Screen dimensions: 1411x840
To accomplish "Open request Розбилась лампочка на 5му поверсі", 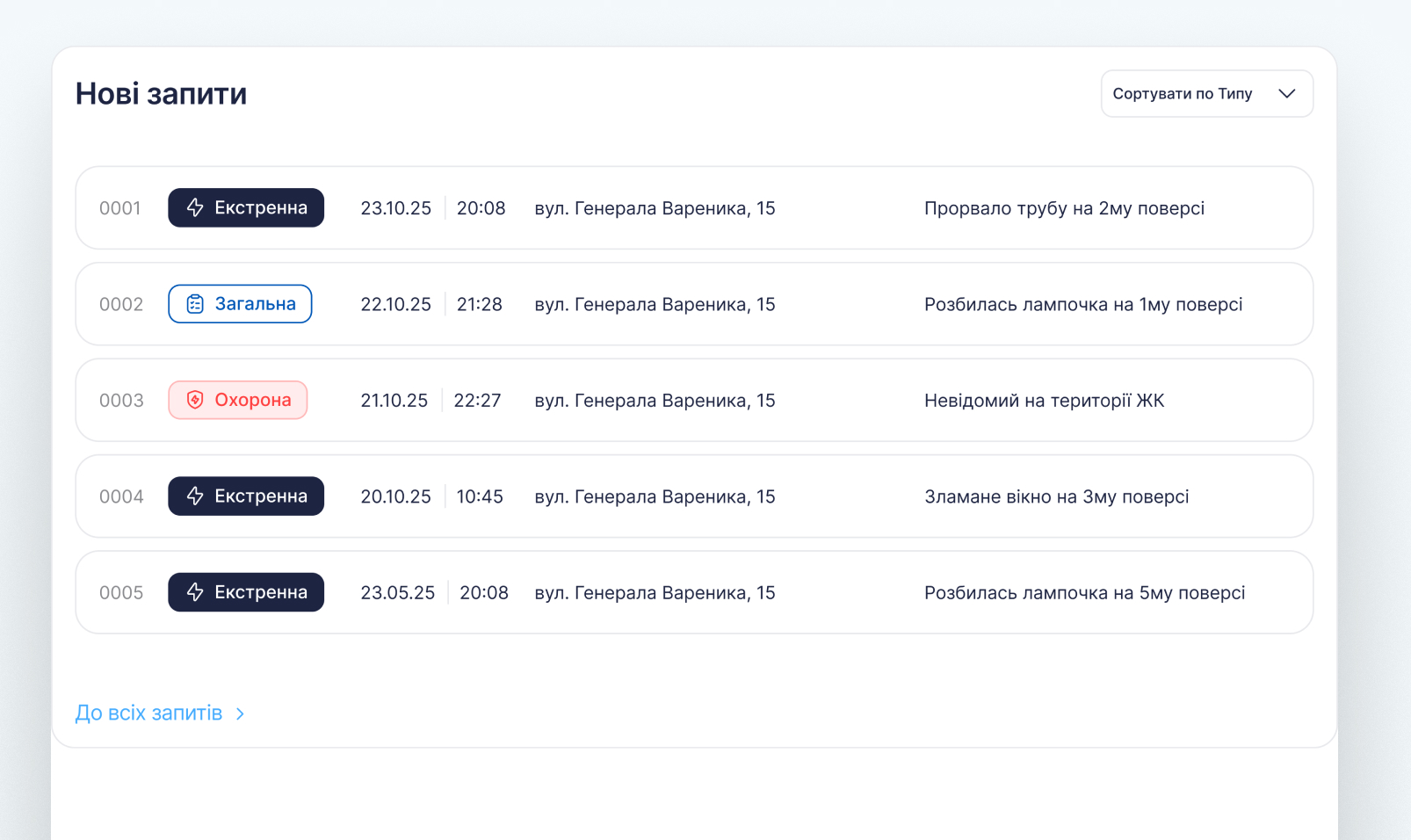I will coord(694,592).
